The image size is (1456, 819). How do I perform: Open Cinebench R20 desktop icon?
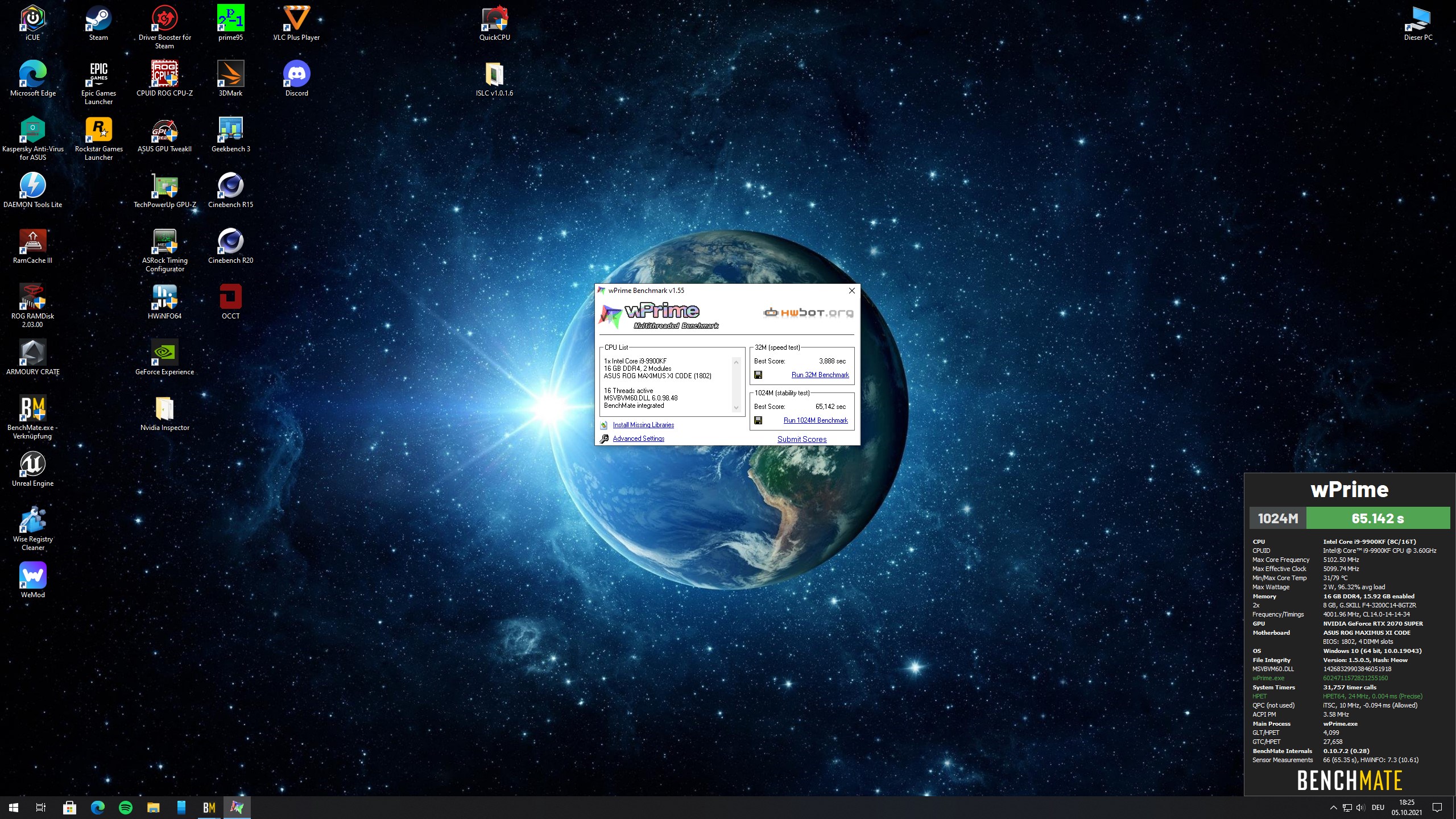(230, 246)
